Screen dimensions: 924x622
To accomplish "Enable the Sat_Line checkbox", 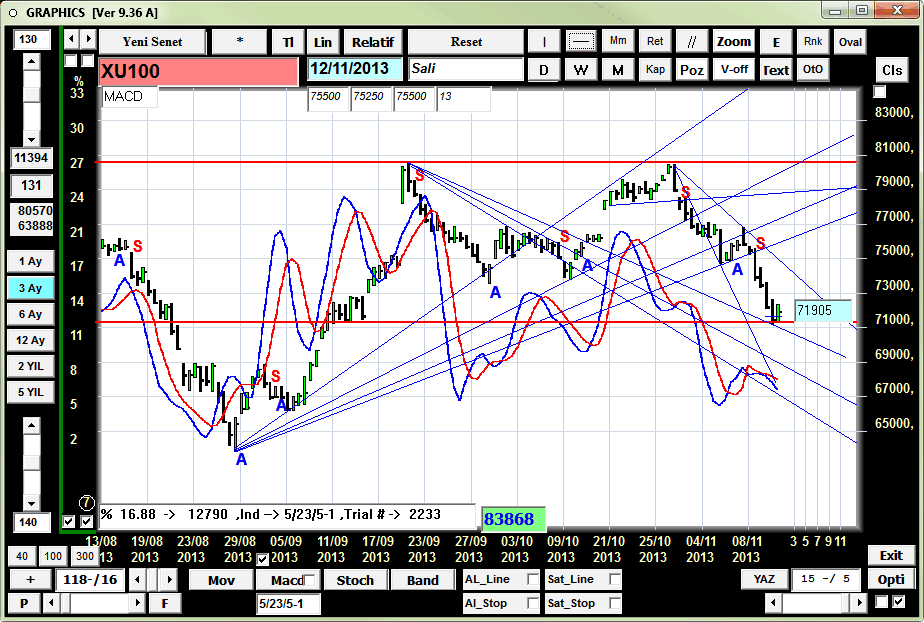I will pos(615,579).
